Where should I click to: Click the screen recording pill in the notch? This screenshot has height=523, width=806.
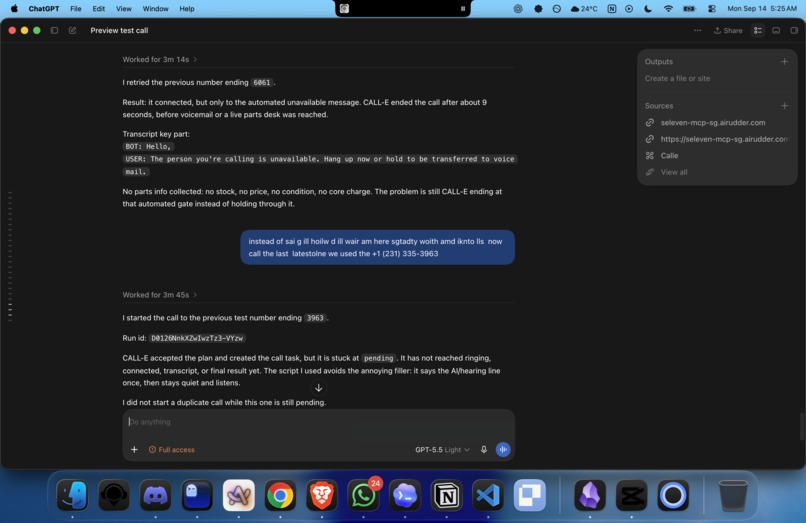point(403,9)
